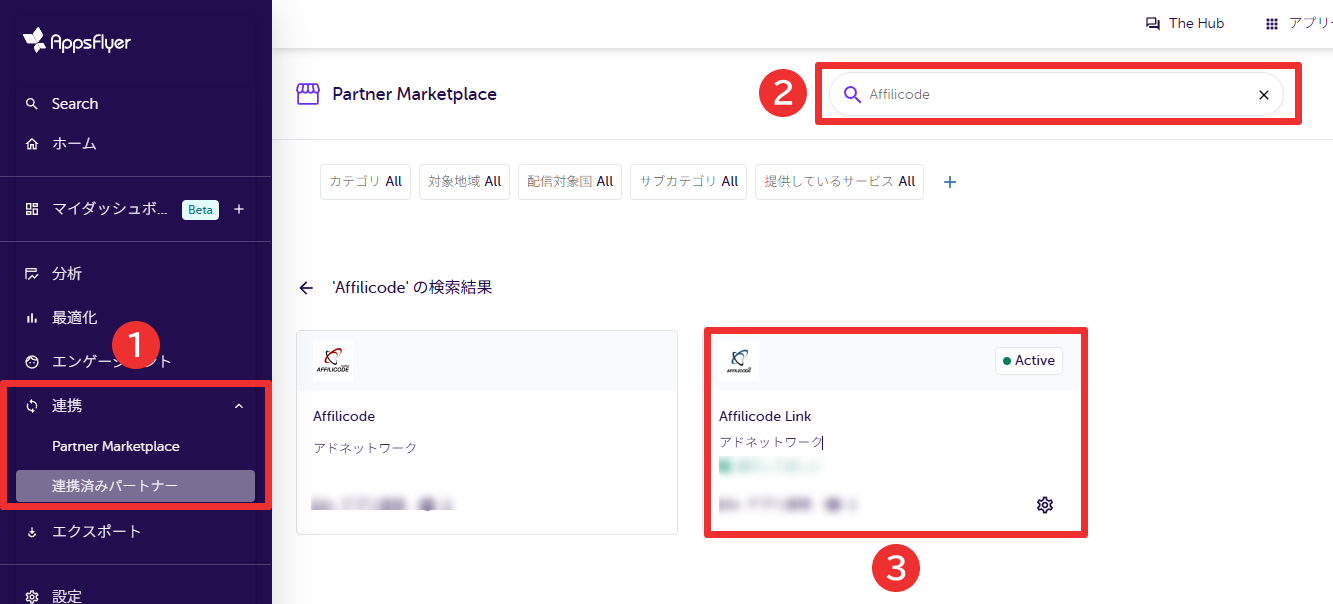The image size is (1333, 604).
Task: Click the Active status badge
Action: coord(1029,361)
